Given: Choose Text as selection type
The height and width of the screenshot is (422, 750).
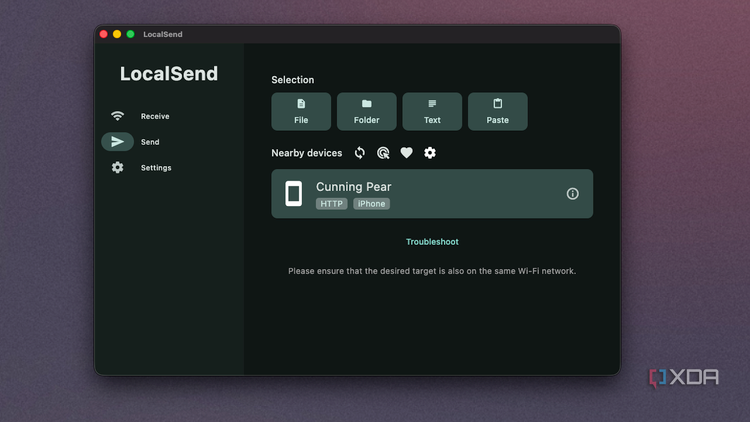Looking at the screenshot, I should click(432, 111).
